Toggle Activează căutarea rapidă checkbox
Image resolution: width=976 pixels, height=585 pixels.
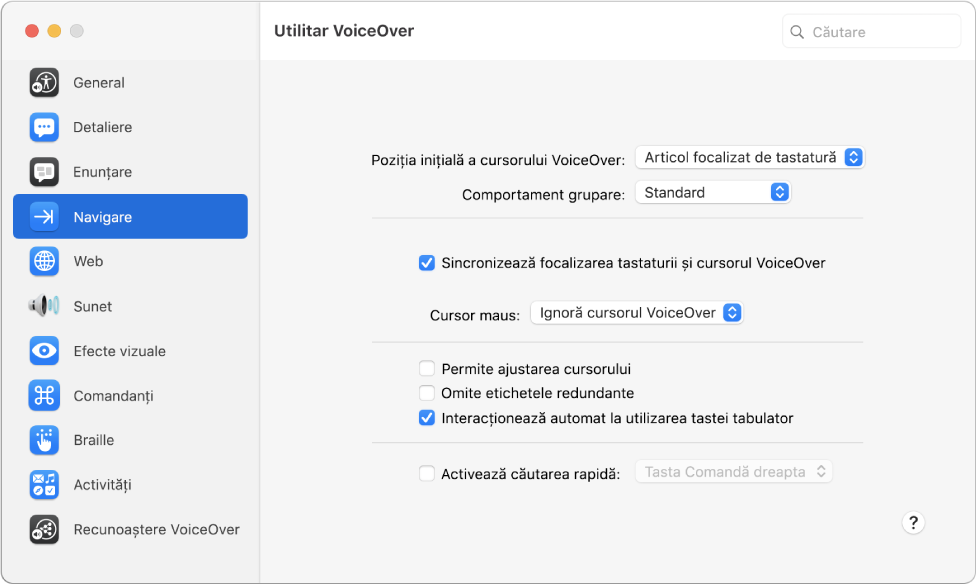pyautogui.click(x=427, y=474)
